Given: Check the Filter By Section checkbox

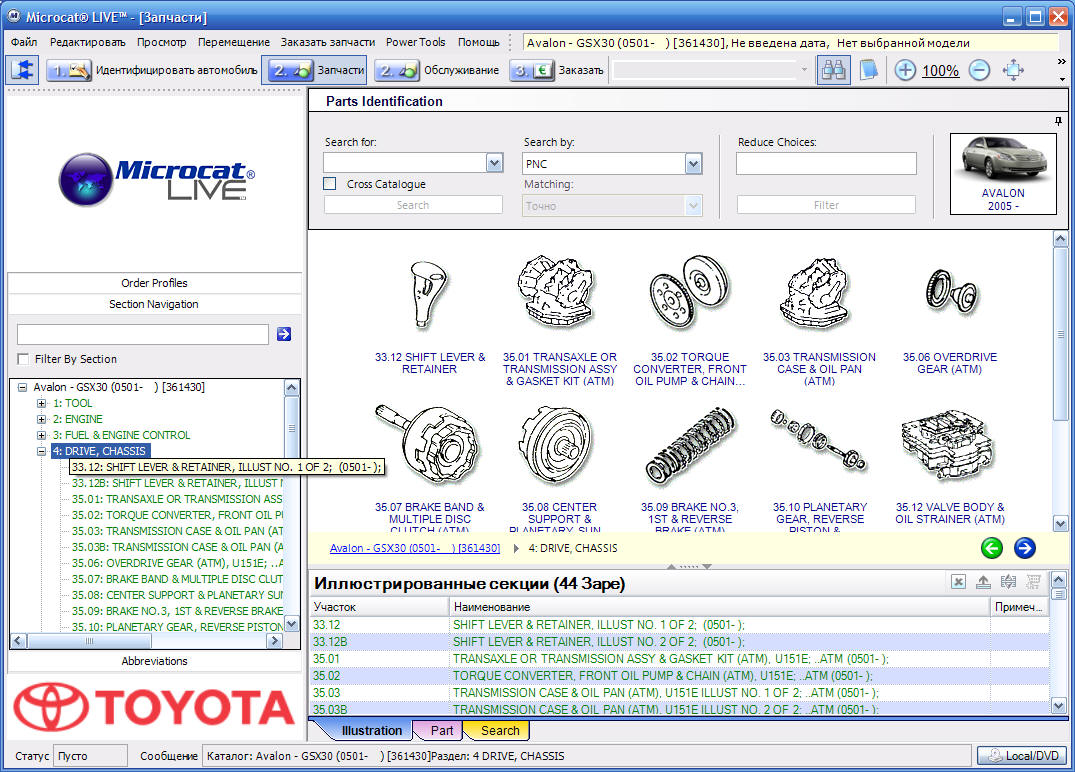Looking at the screenshot, I should tap(24, 359).
